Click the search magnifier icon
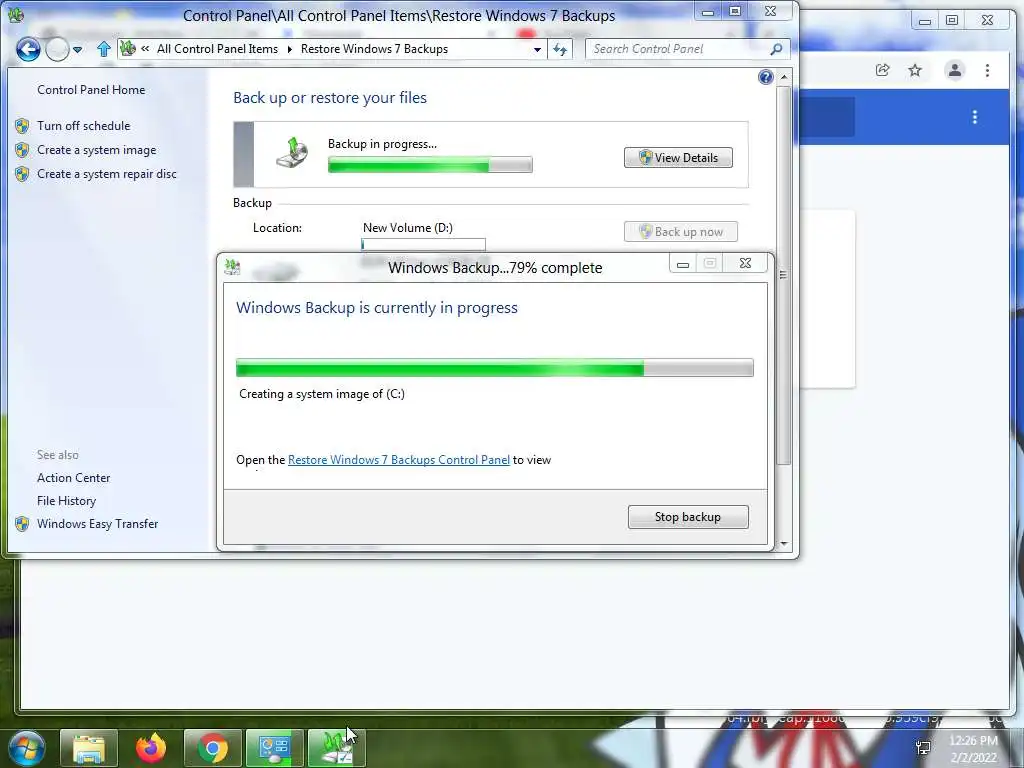The width and height of the screenshot is (1024, 768). [776, 49]
